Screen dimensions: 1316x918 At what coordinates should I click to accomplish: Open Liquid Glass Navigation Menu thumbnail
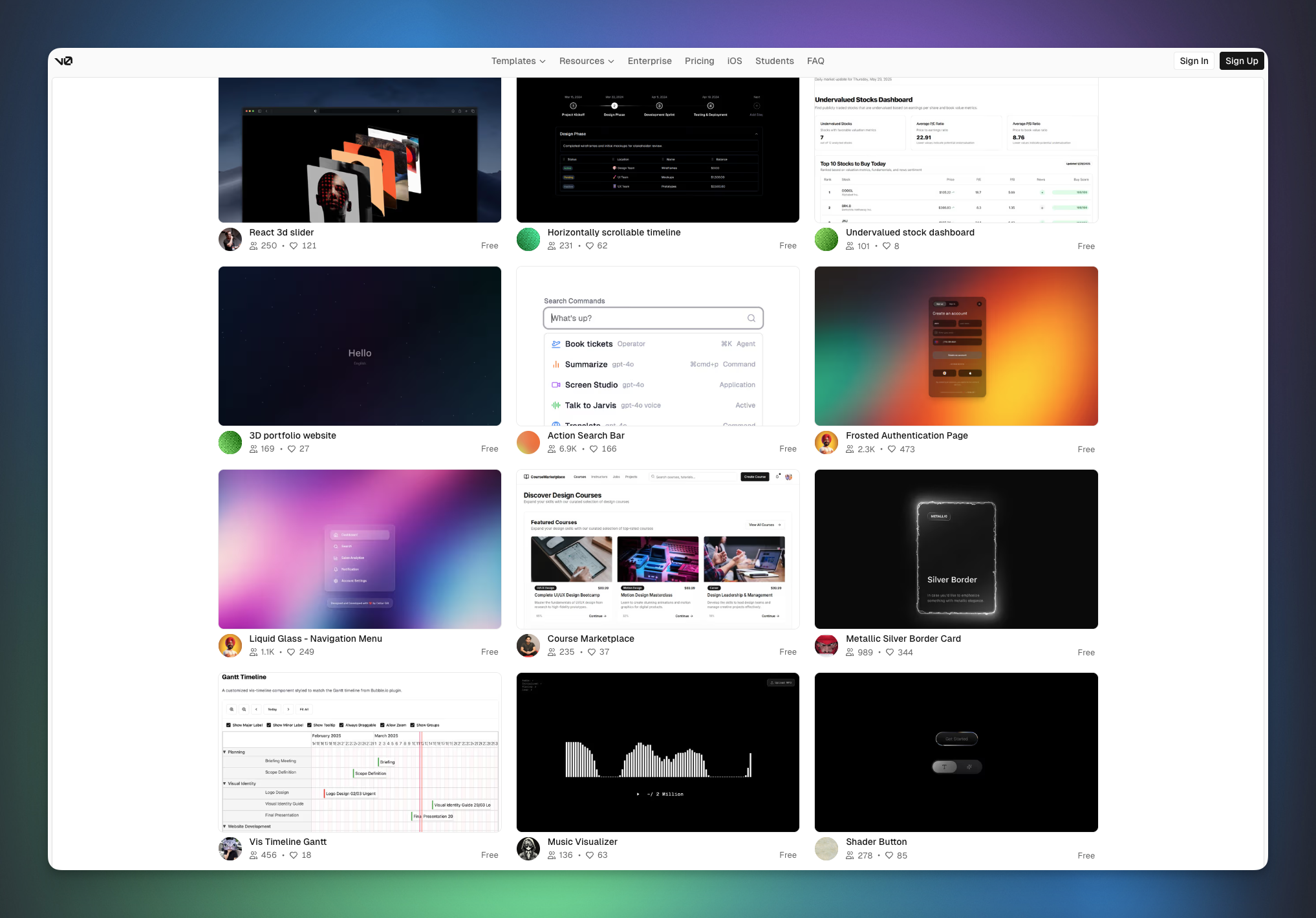click(x=360, y=549)
